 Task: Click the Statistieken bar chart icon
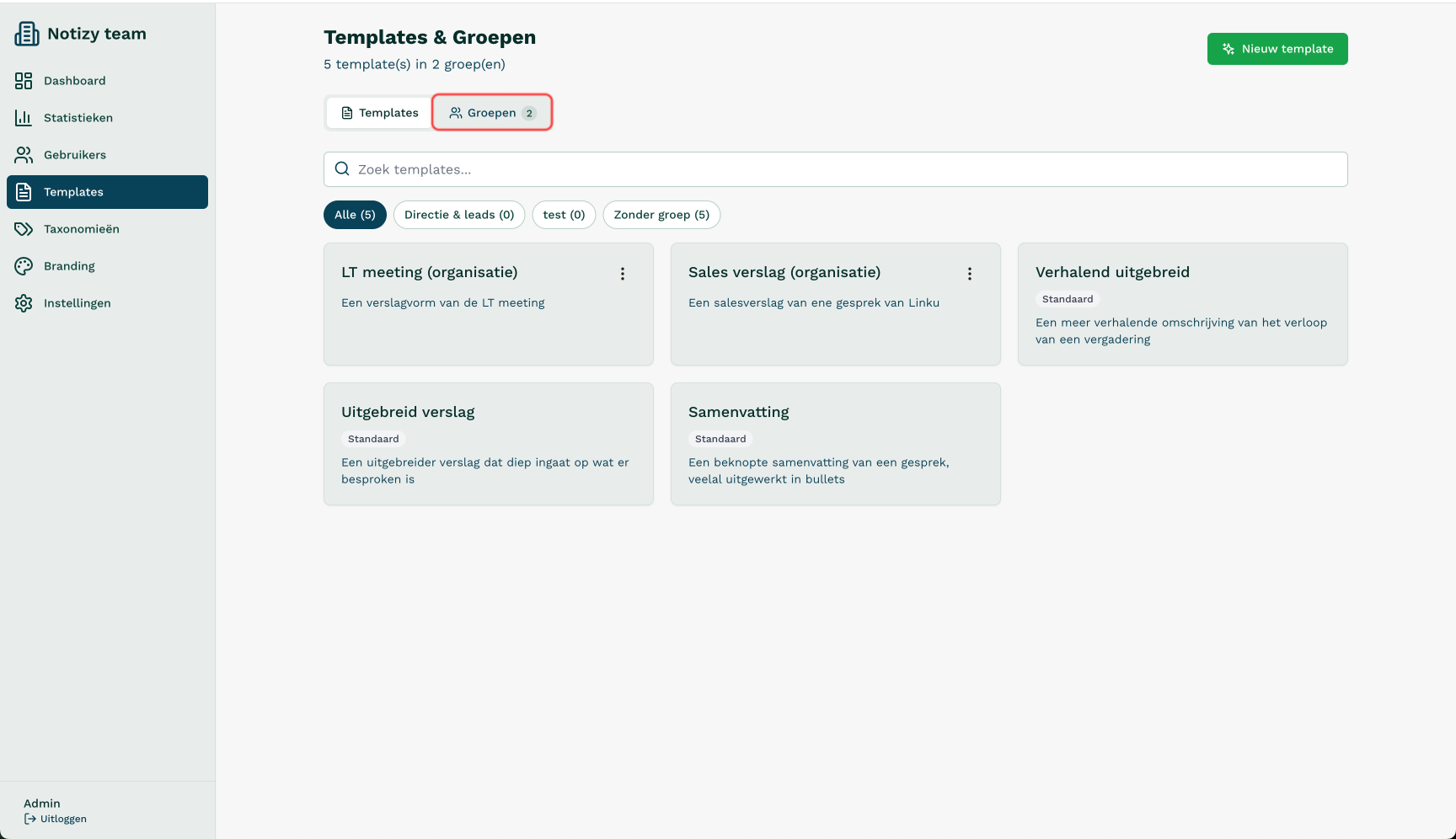click(x=24, y=118)
